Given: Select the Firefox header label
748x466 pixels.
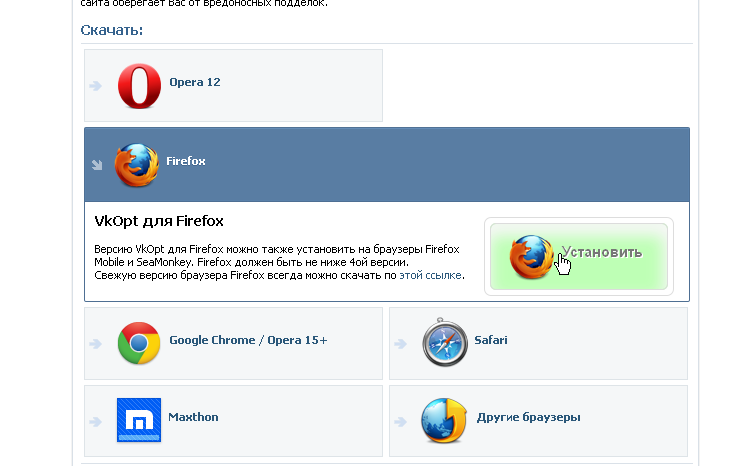Looking at the screenshot, I should [186, 161].
